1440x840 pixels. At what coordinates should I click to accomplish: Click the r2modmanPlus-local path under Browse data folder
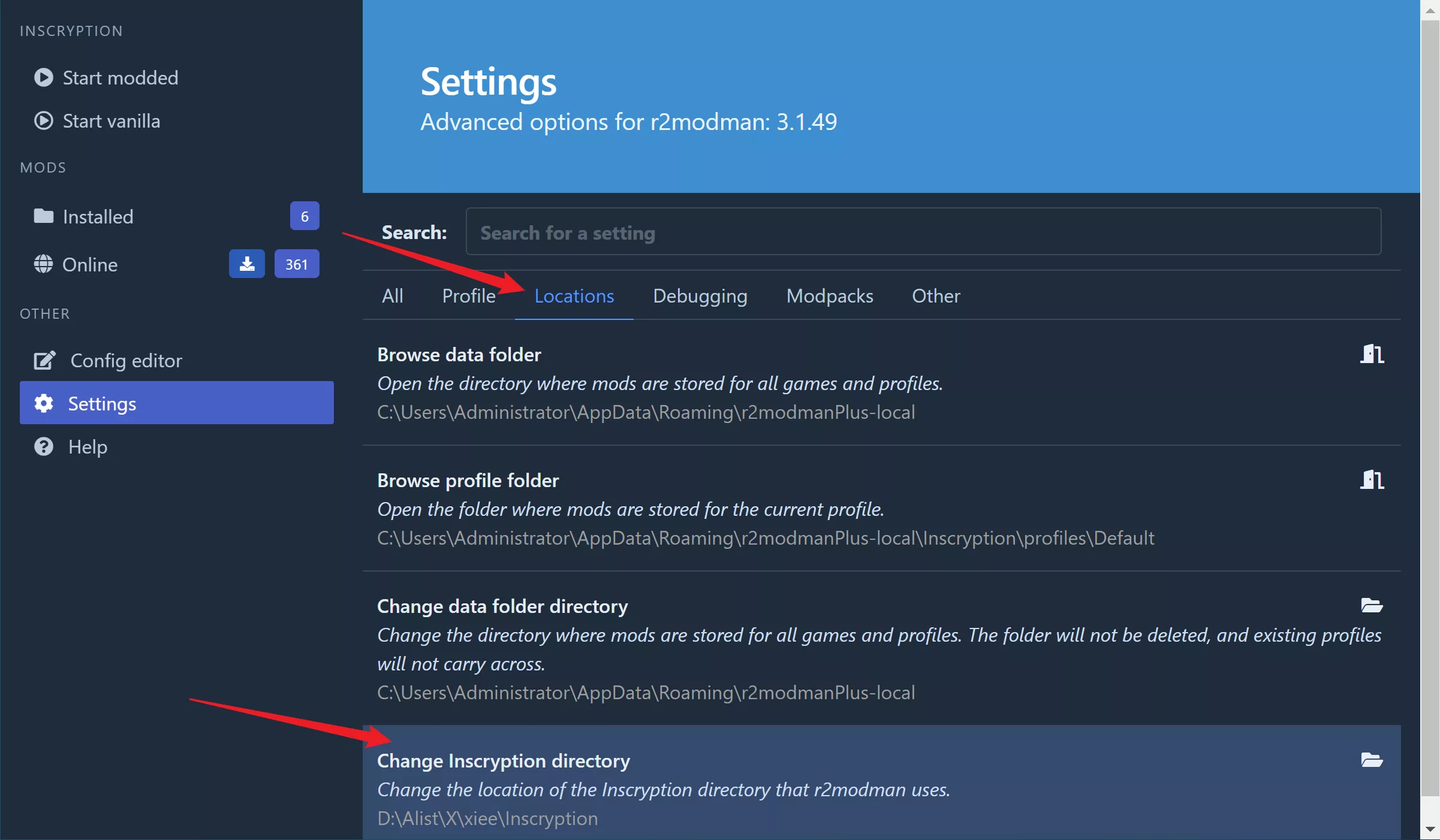click(x=646, y=412)
